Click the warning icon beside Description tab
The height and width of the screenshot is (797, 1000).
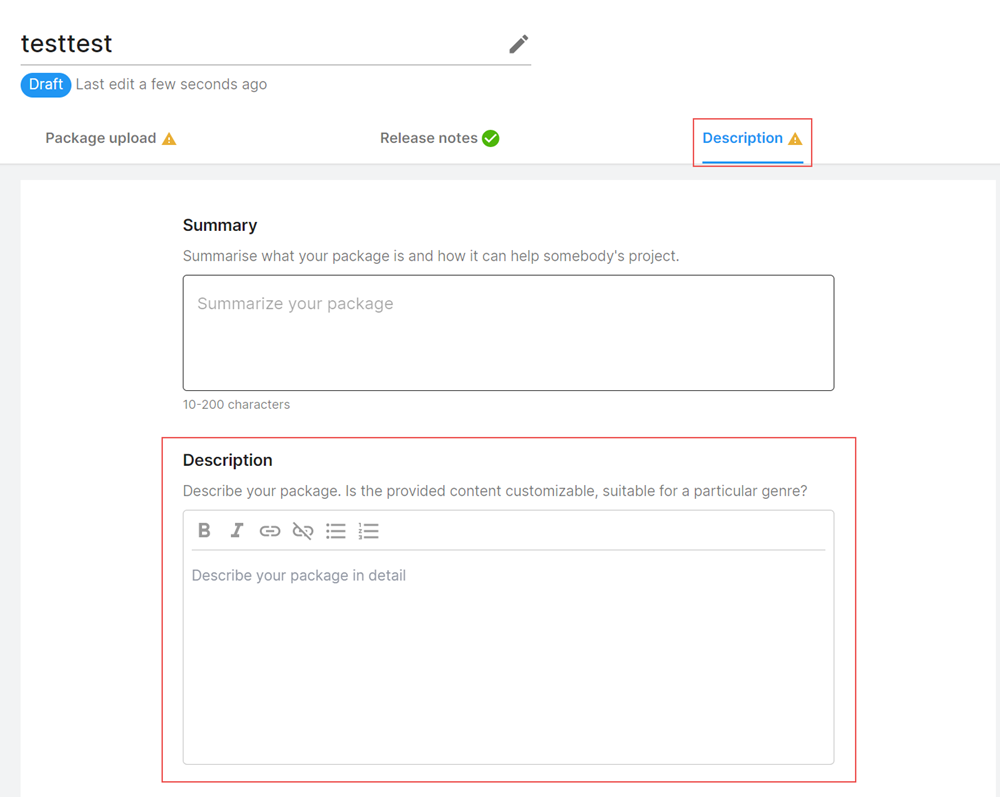(x=795, y=139)
